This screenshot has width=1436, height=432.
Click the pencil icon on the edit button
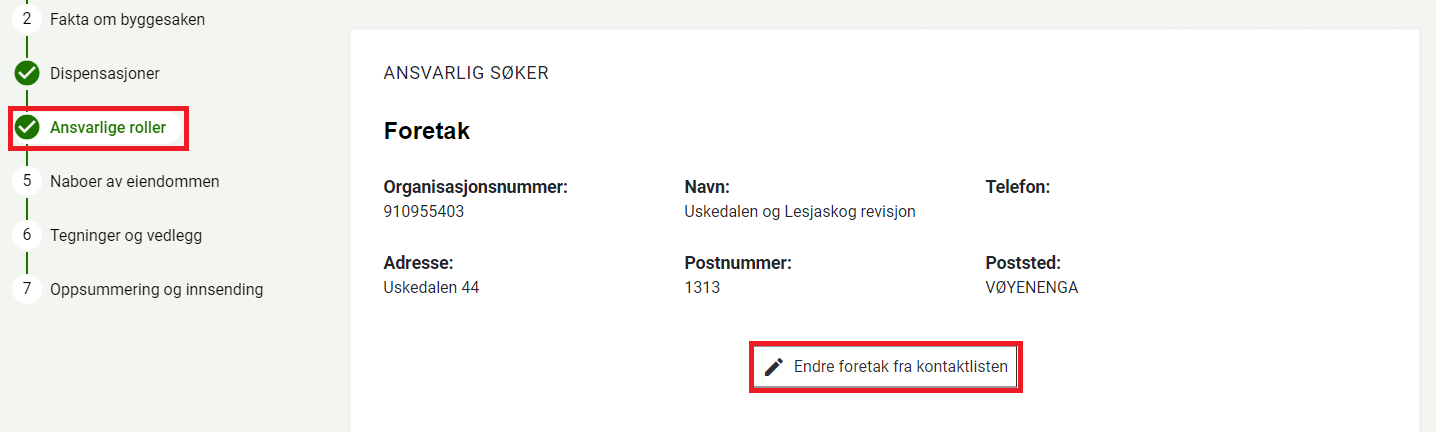[773, 367]
